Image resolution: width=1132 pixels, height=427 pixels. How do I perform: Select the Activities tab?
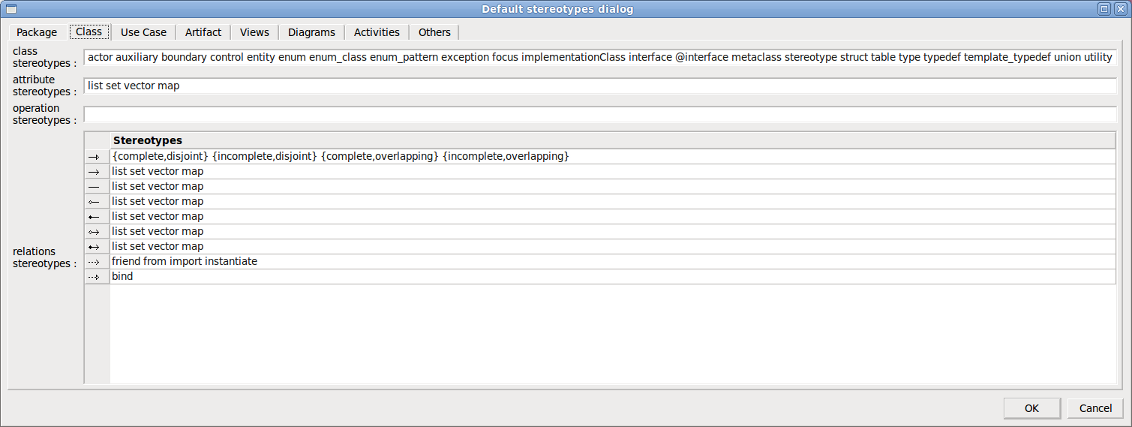377,33
